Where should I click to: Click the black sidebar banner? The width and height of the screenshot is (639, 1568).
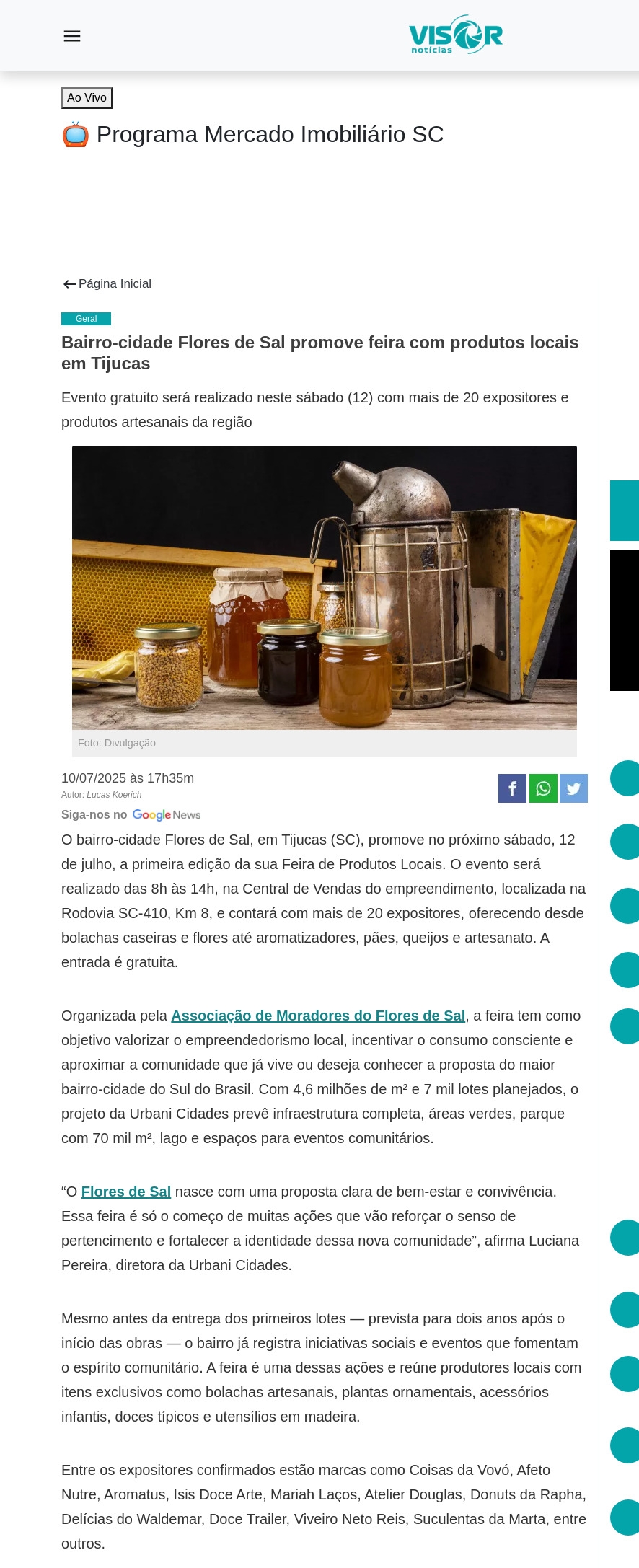click(x=625, y=620)
